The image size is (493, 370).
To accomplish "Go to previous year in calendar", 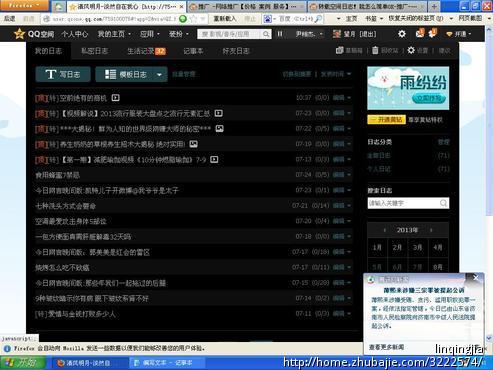I will [x=384, y=230].
